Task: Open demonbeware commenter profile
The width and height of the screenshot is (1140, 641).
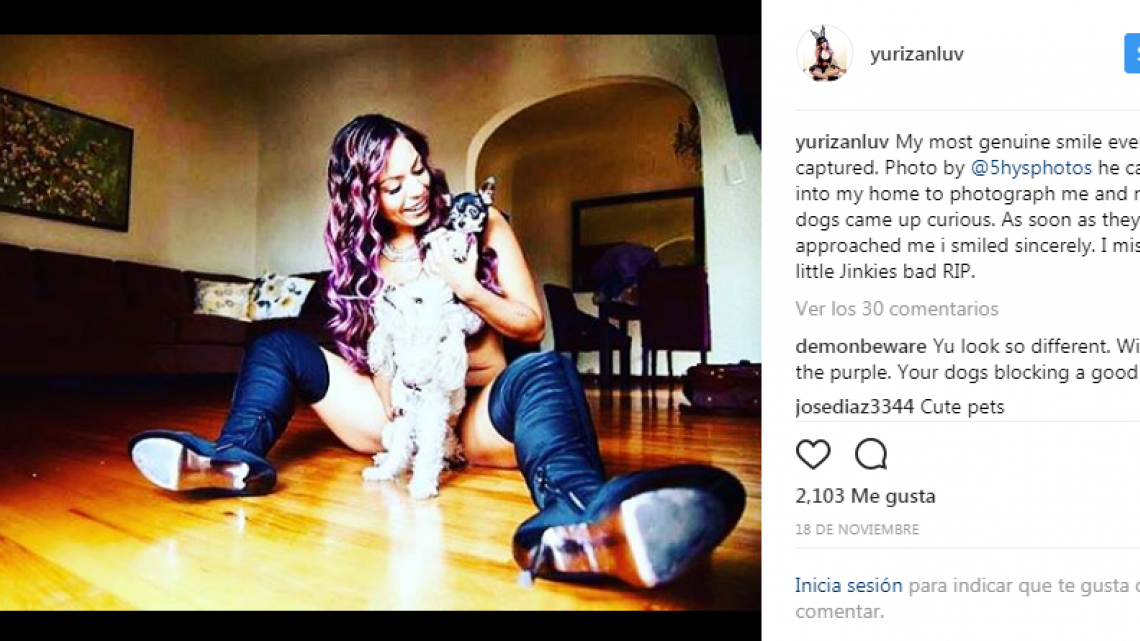Action: click(x=861, y=346)
